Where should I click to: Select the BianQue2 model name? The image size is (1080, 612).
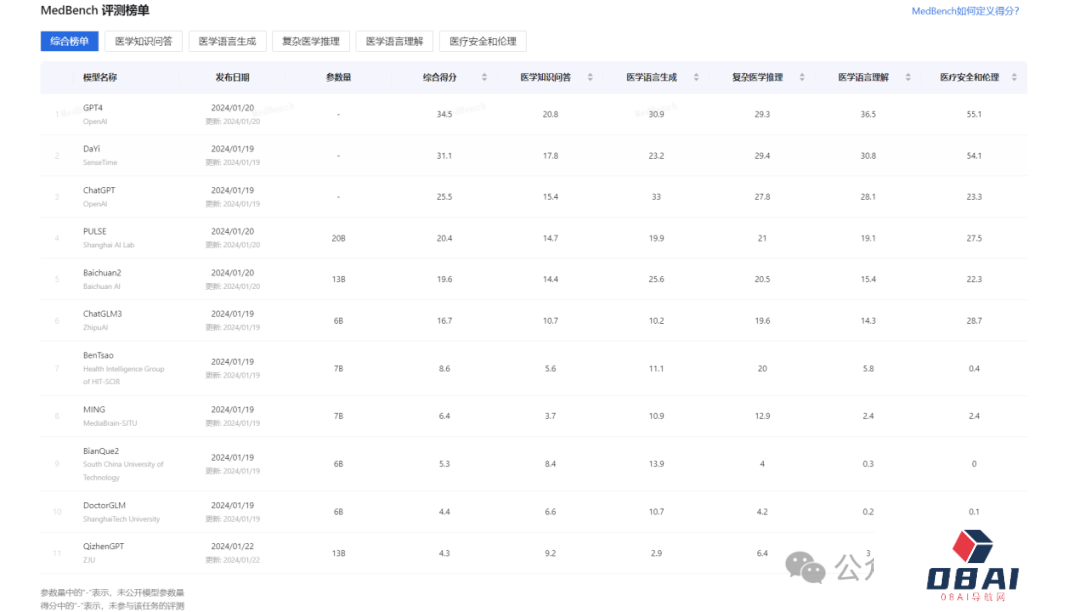click(x=101, y=451)
